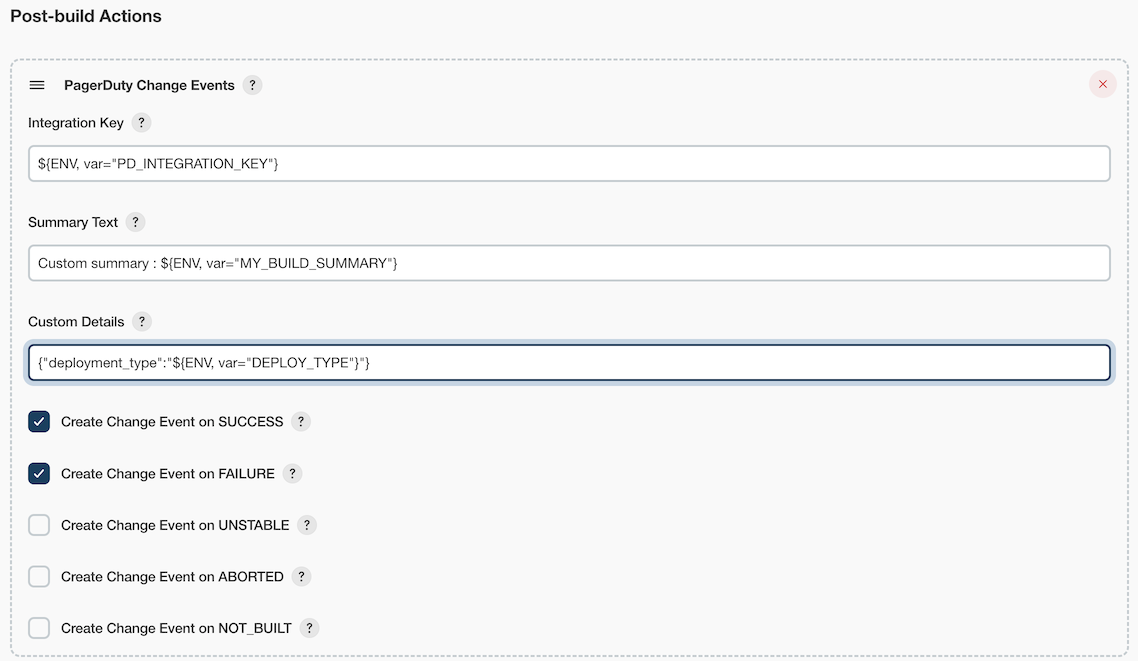This screenshot has width=1138, height=661.
Task: Open help for Change Event on SUCCESS
Action: pyautogui.click(x=300, y=422)
